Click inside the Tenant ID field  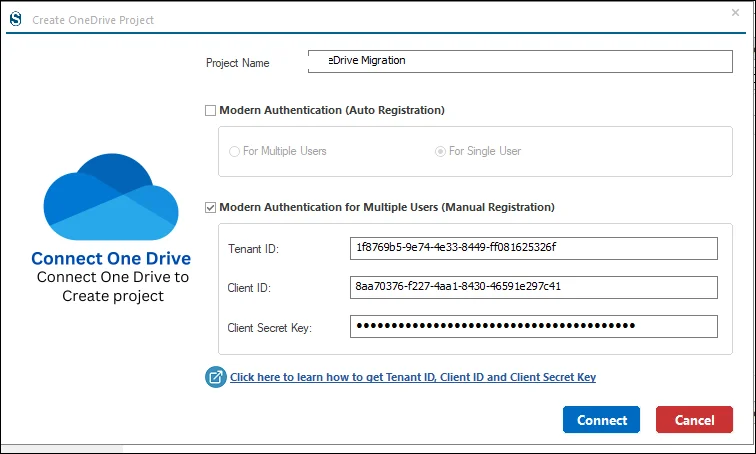click(534, 248)
